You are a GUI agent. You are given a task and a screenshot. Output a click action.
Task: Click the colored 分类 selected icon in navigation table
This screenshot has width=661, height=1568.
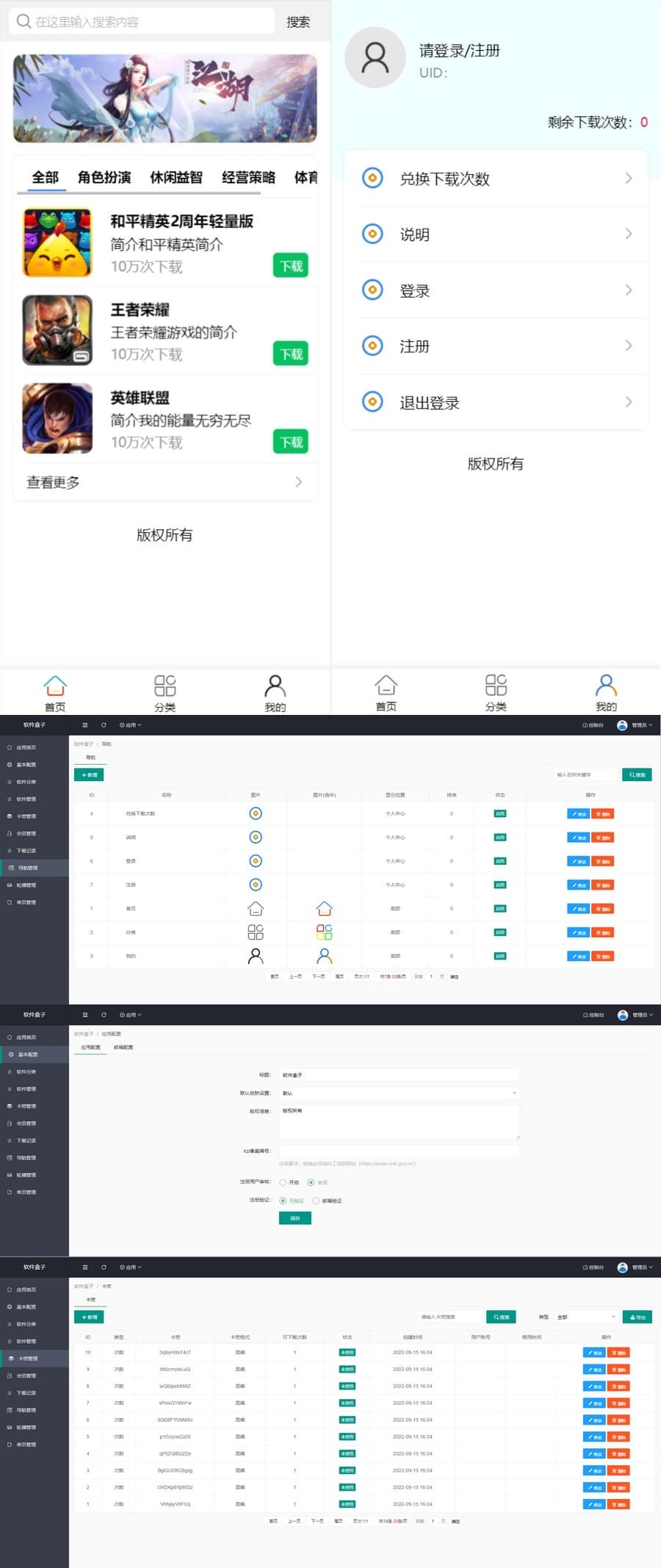tap(324, 932)
